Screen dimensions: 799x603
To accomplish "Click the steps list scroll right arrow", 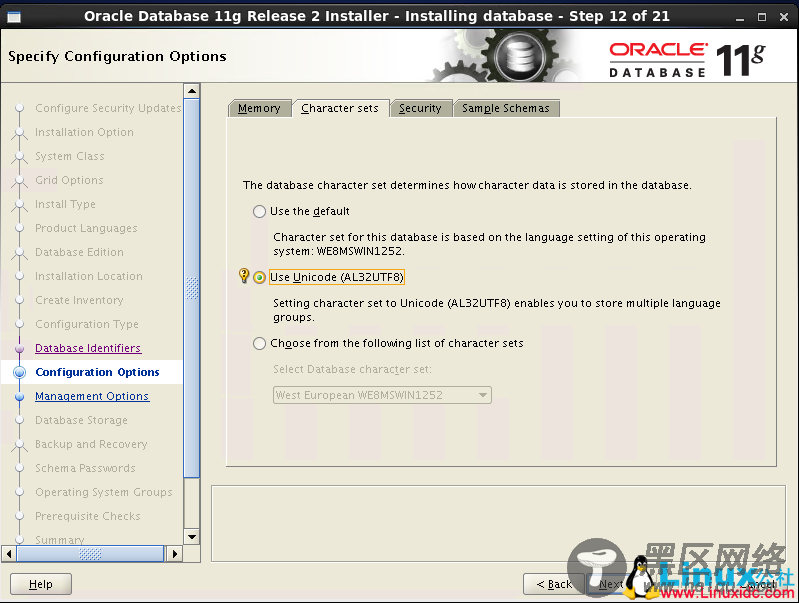I will (x=175, y=554).
